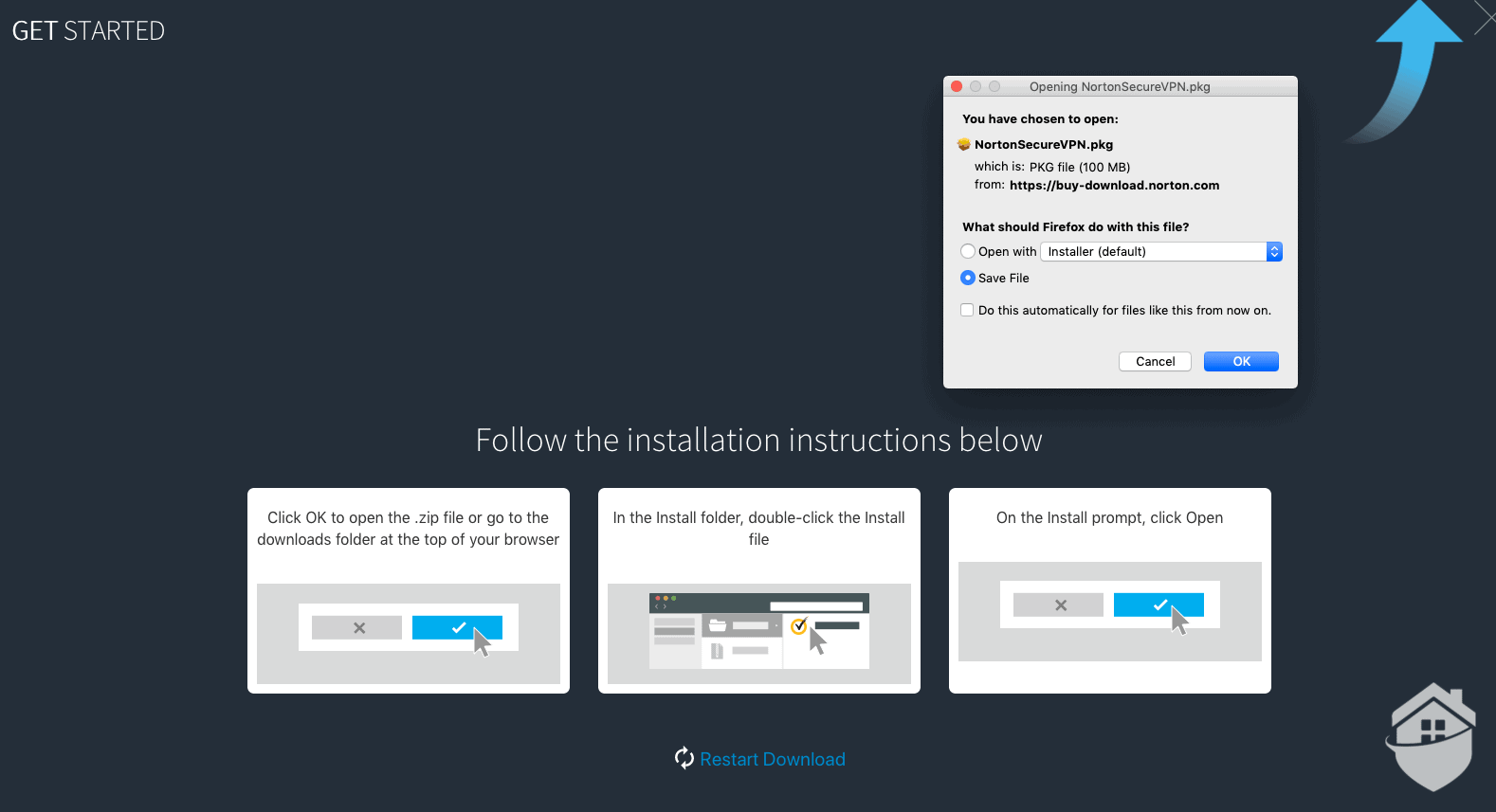Click the dialog title 'Opening NortonSecureVPN.pkg'

[x=1120, y=86]
